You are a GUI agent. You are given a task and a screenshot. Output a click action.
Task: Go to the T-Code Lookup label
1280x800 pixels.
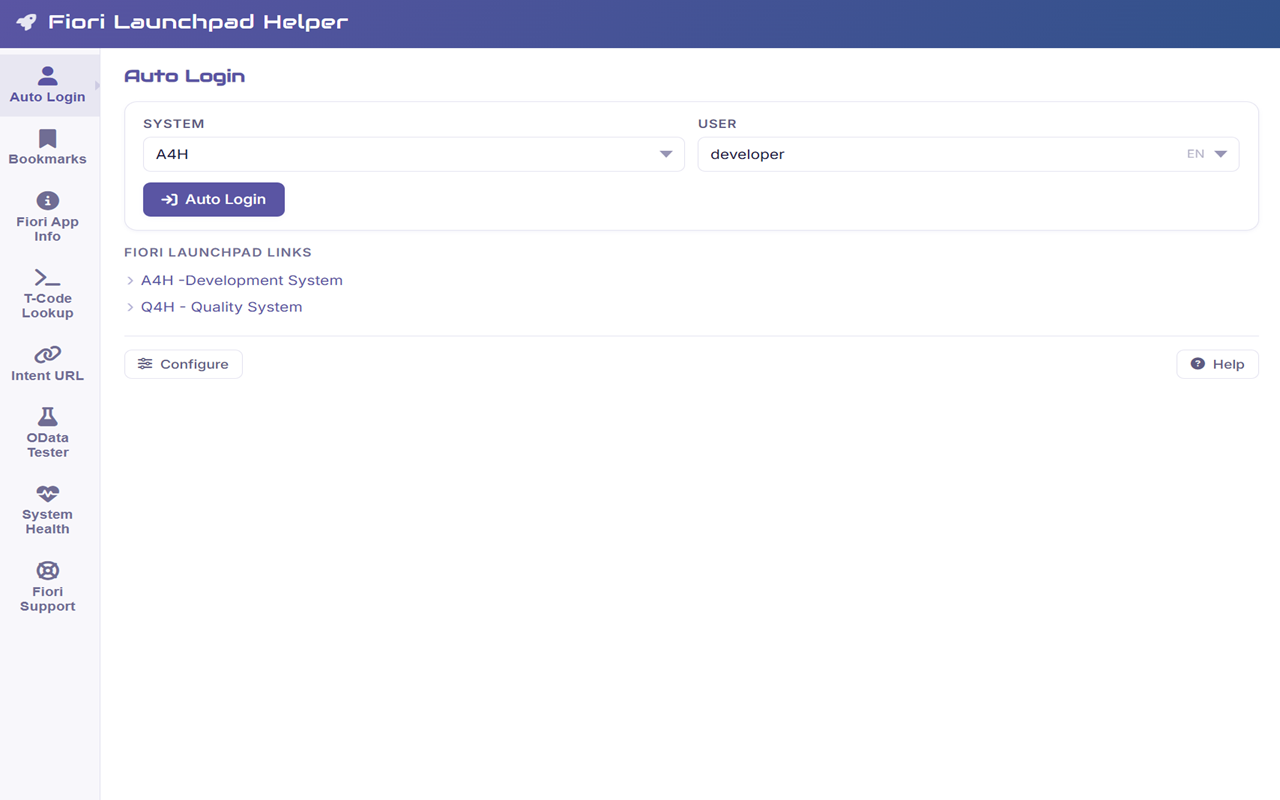pyautogui.click(x=48, y=306)
